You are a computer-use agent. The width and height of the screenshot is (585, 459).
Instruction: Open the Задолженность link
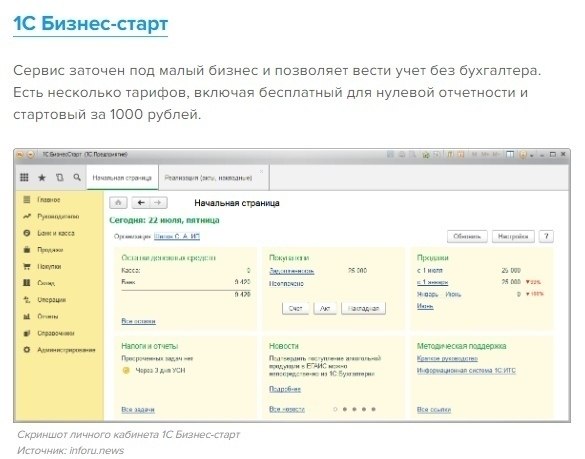pyautogui.click(x=292, y=271)
